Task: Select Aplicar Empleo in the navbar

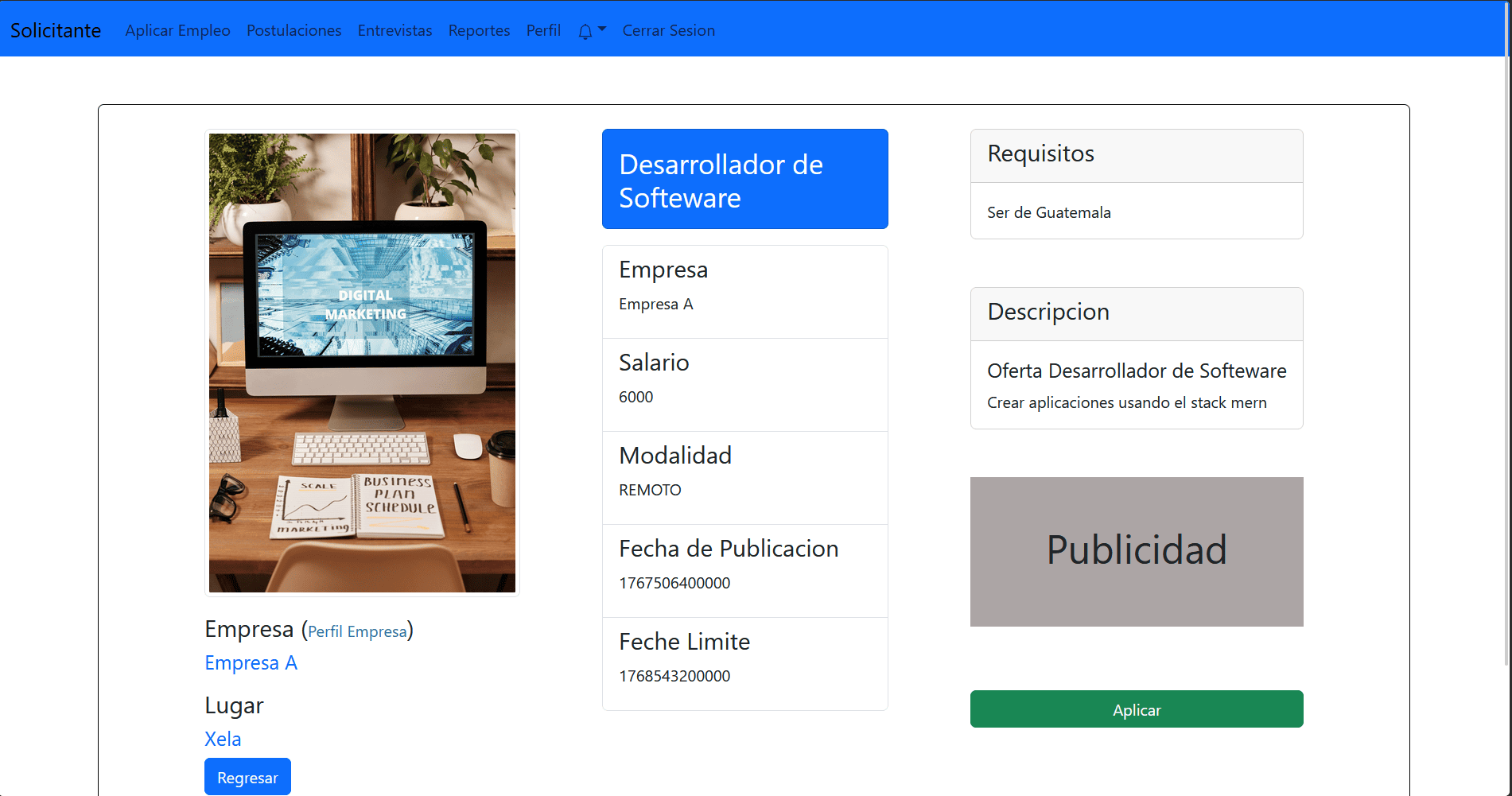Action: [x=177, y=30]
